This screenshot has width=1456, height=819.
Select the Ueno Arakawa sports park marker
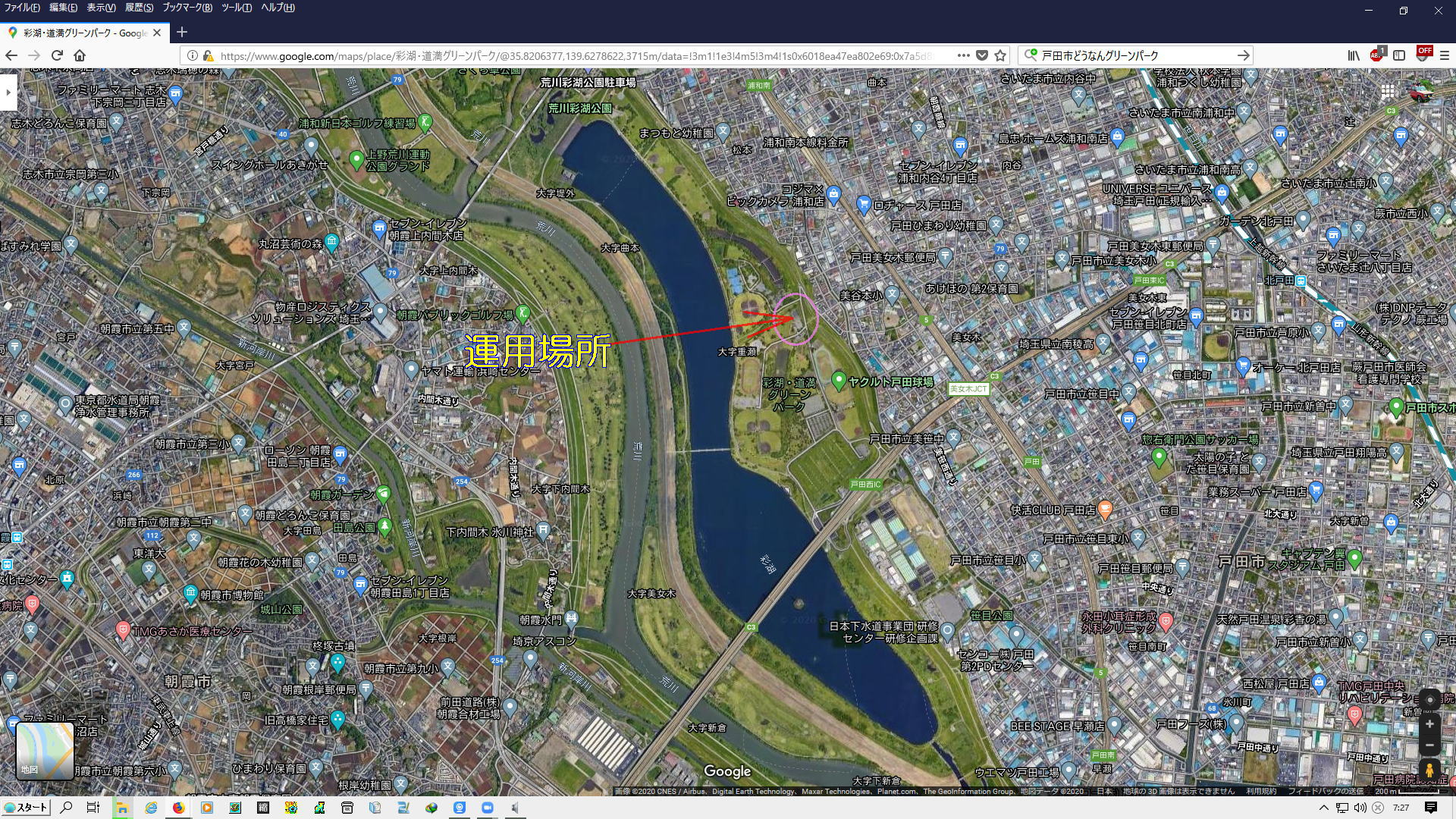[356, 159]
